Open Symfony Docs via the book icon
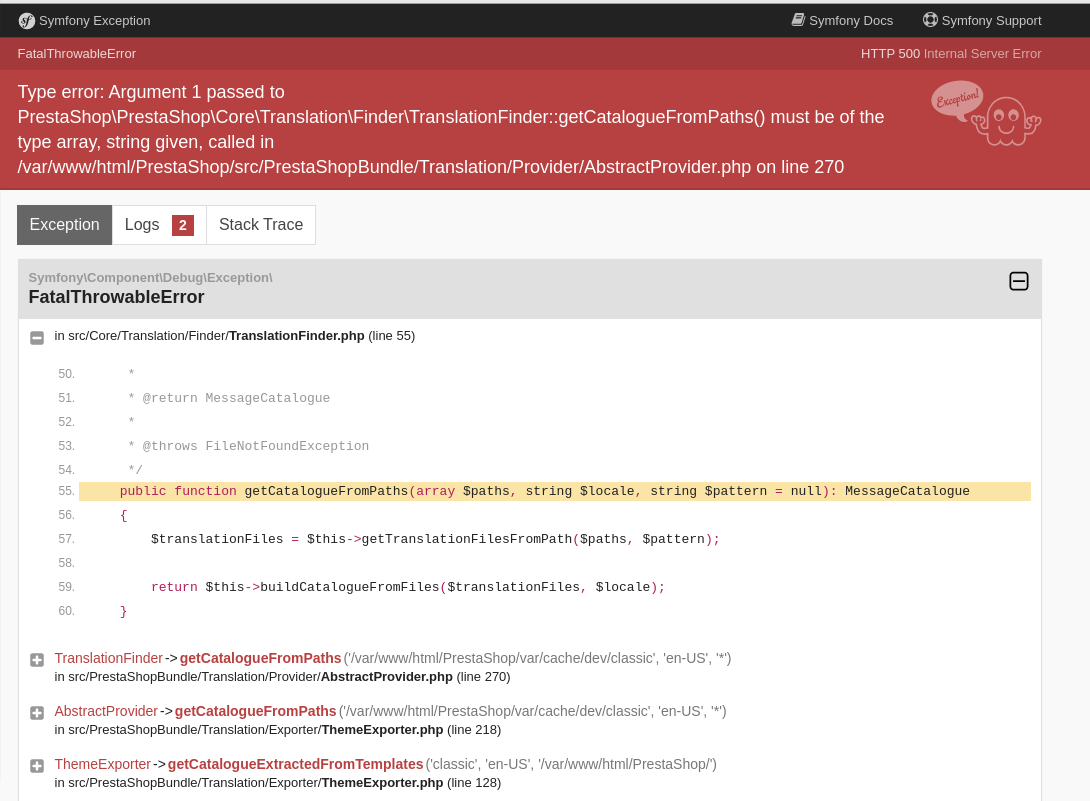 (x=798, y=20)
